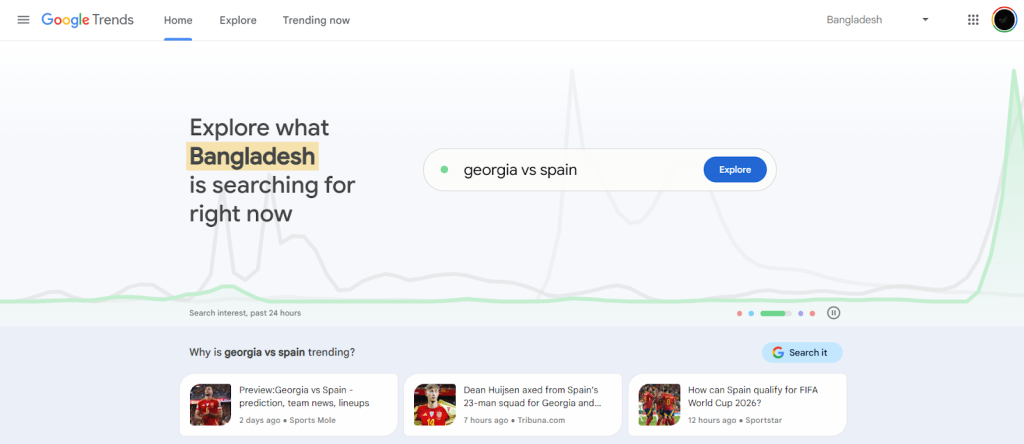
Task: Open the Google apps grid
Action: 973,20
